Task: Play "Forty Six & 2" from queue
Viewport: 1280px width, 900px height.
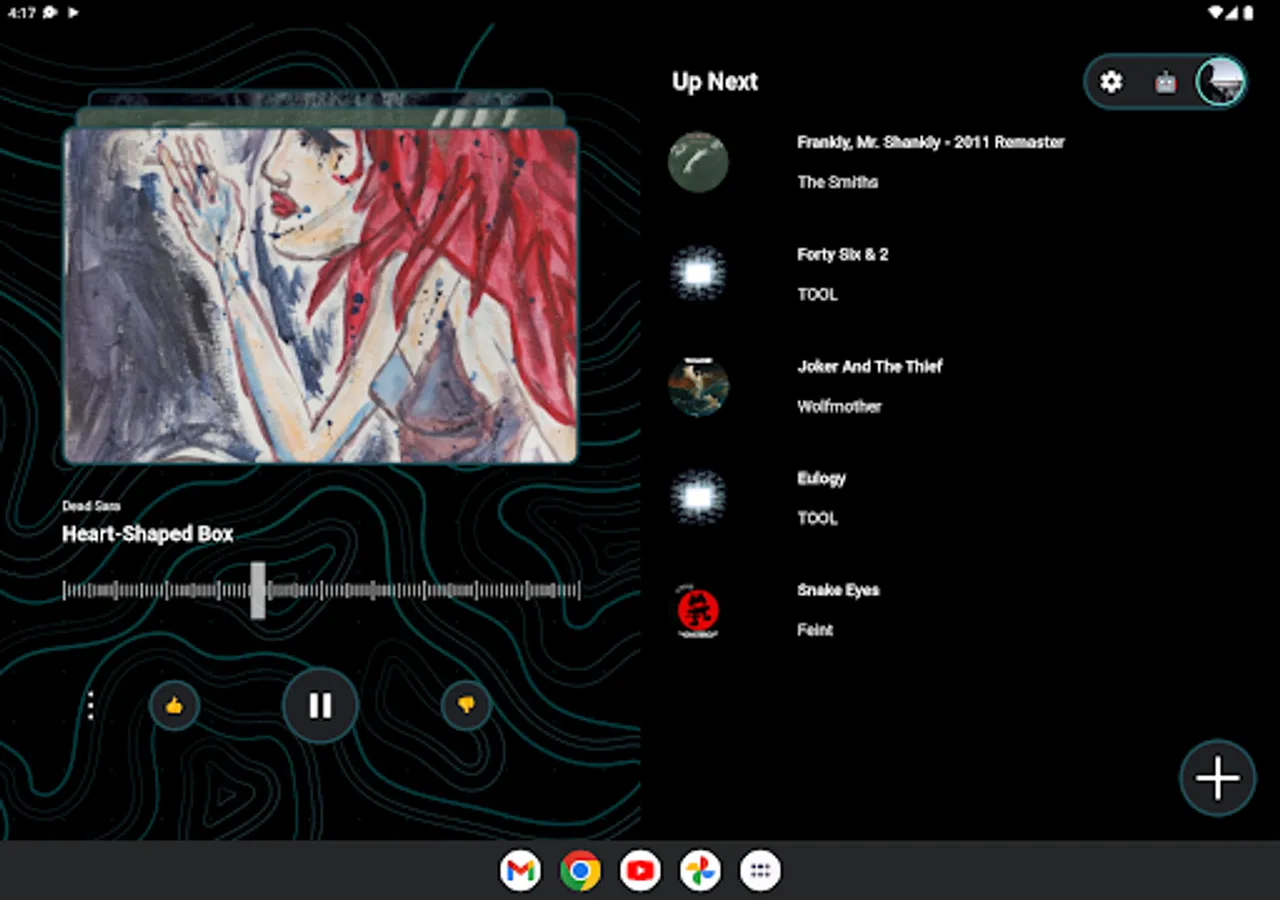Action: (x=843, y=254)
